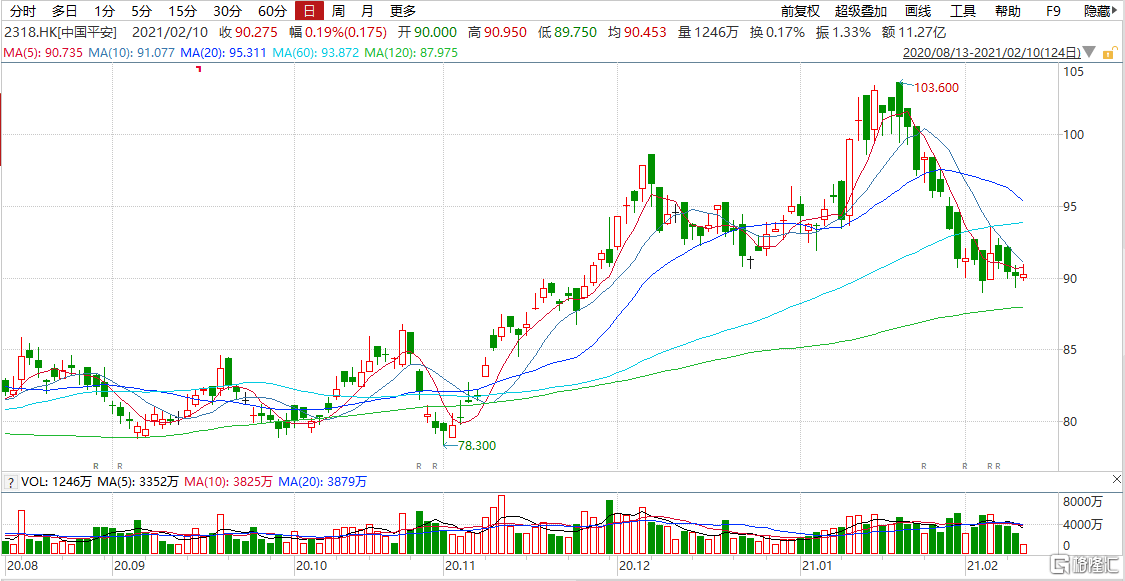Click the question mark icon beside VOL
Viewport: 1125px width, 581px height.
point(10,482)
